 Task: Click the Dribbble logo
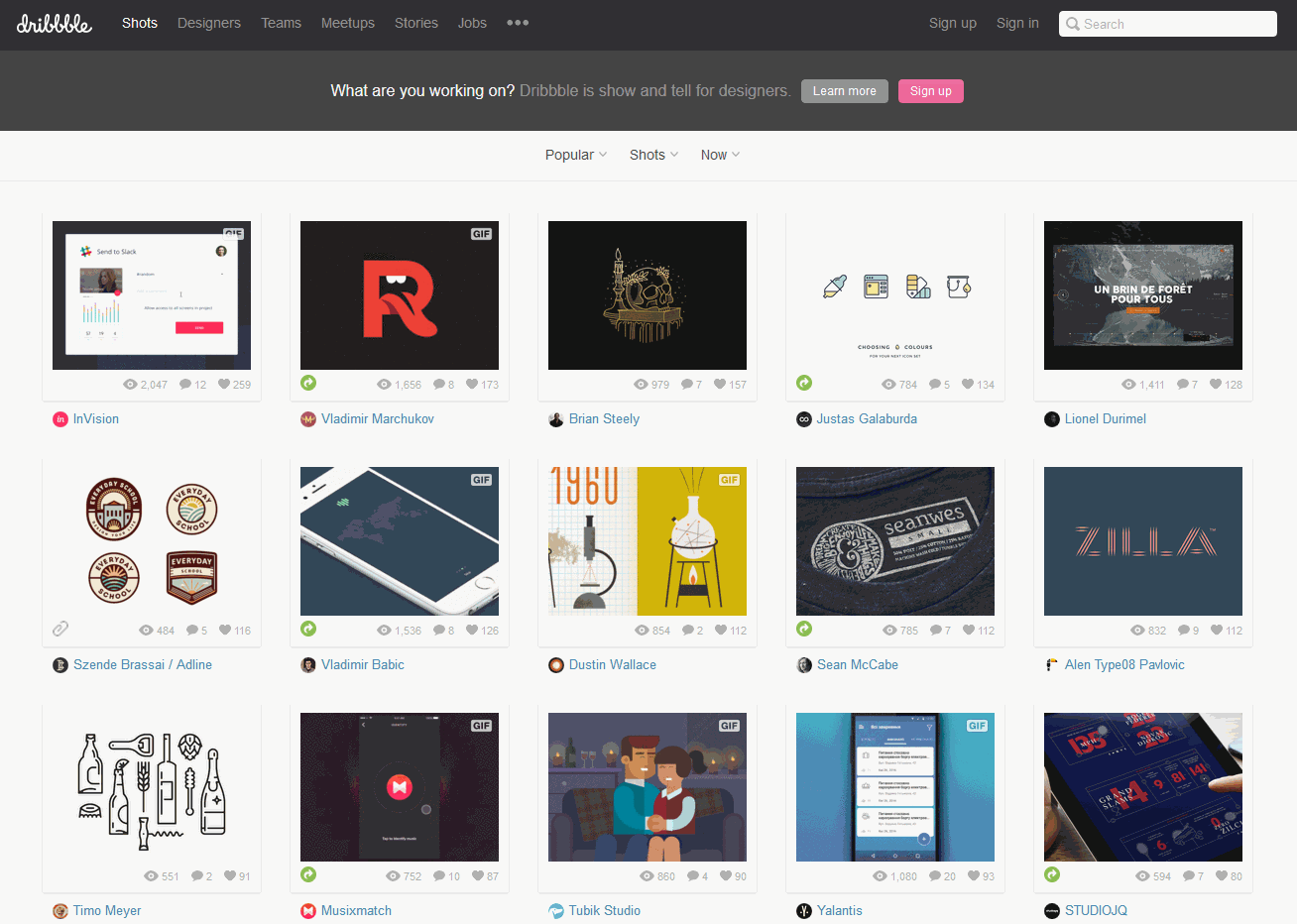coord(55,24)
